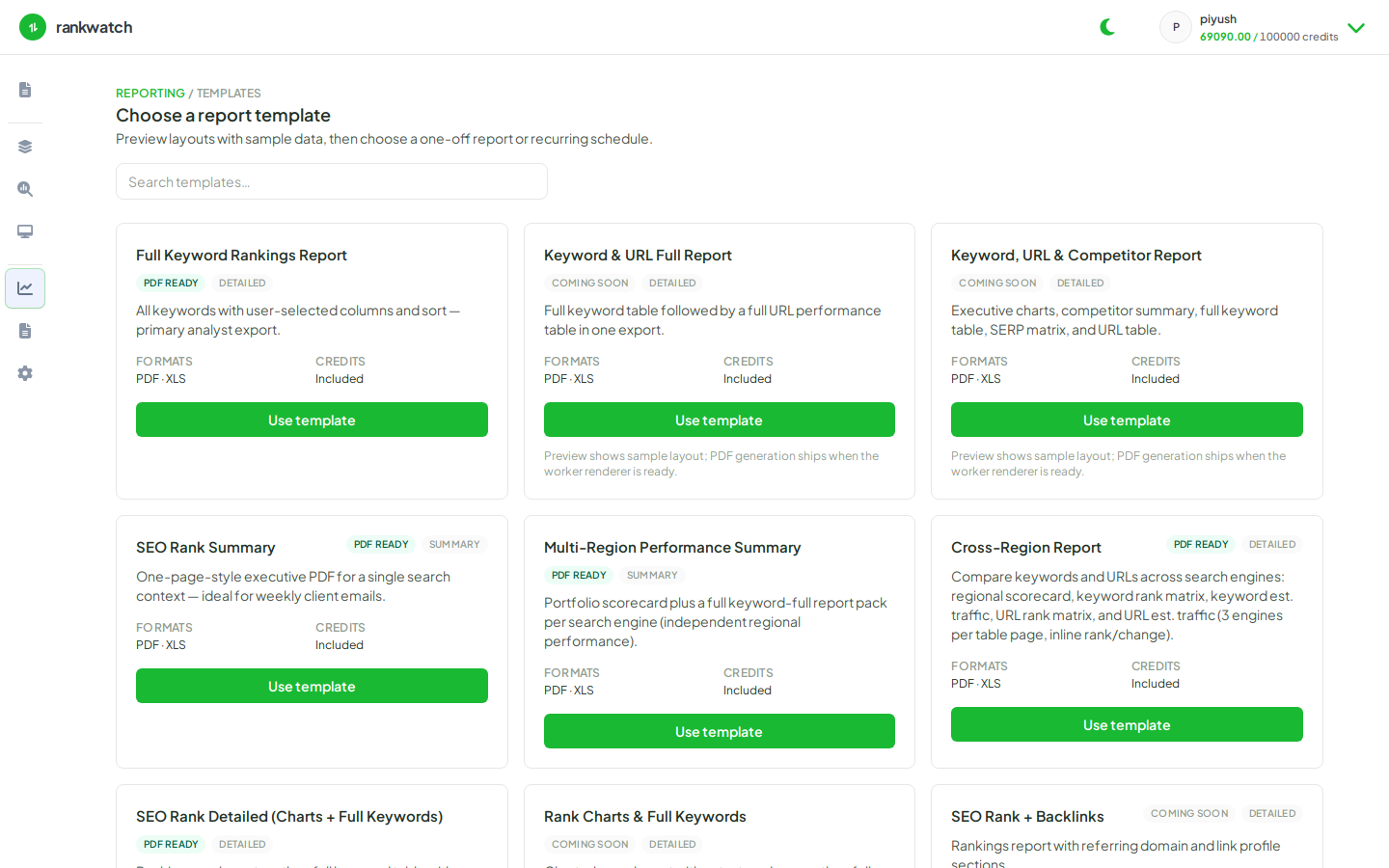Click SEO Rank Detailed (Charts + Full Keywords) title
The width and height of the screenshot is (1389, 868).
click(x=289, y=817)
